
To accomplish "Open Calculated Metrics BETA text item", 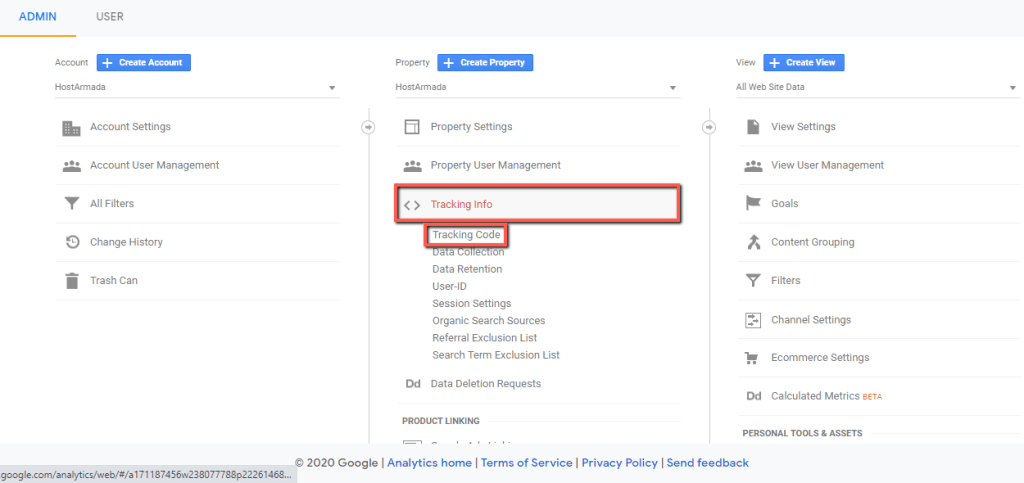I will [x=826, y=396].
